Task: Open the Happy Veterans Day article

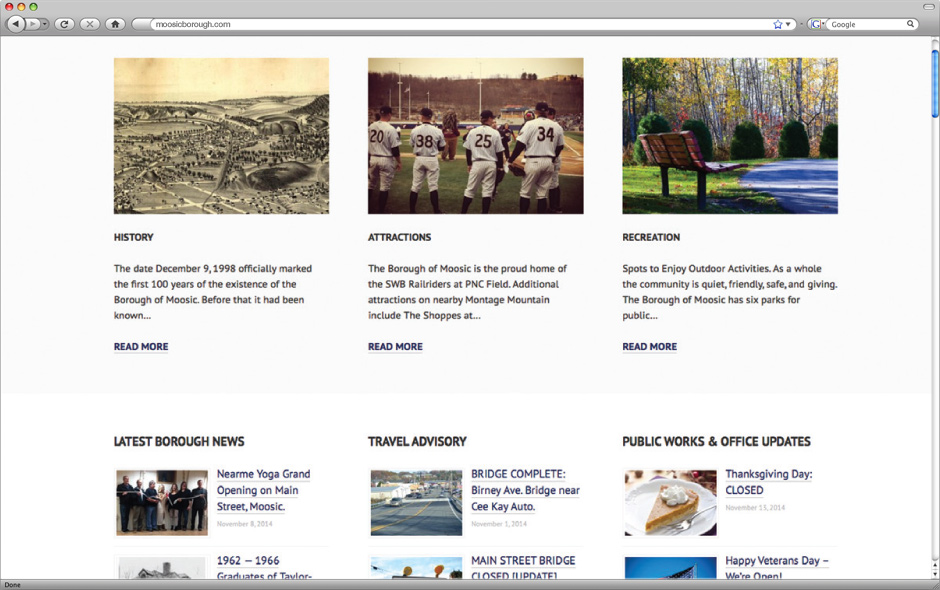Action: [777, 568]
